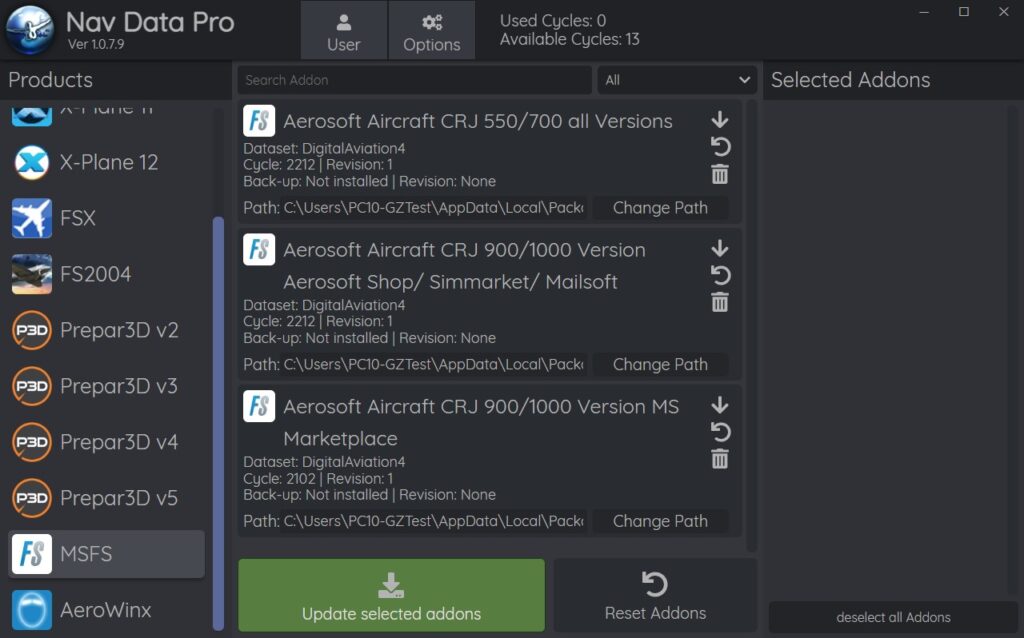Image resolution: width=1024 pixels, height=638 pixels.
Task: Select AeroWinx product
Action: tap(106, 610)
